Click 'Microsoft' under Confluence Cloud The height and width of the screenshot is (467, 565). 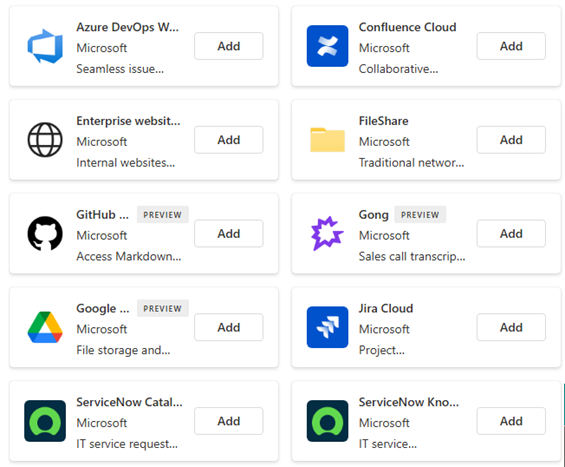pyautogui.click(x=384, y=48)
